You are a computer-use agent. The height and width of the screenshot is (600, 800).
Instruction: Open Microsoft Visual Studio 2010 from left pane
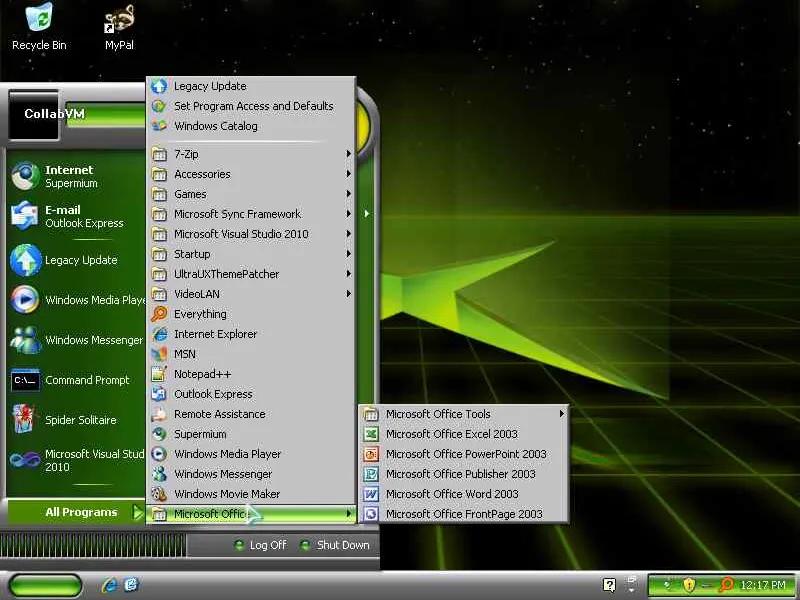pyautogui.click(x=77, y=460)
